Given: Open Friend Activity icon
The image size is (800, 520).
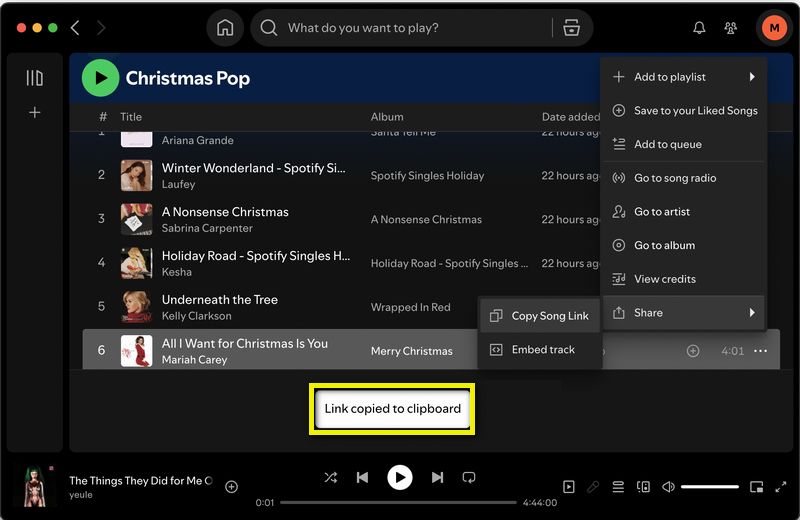Looking at the screenshot, I should 731,28.
